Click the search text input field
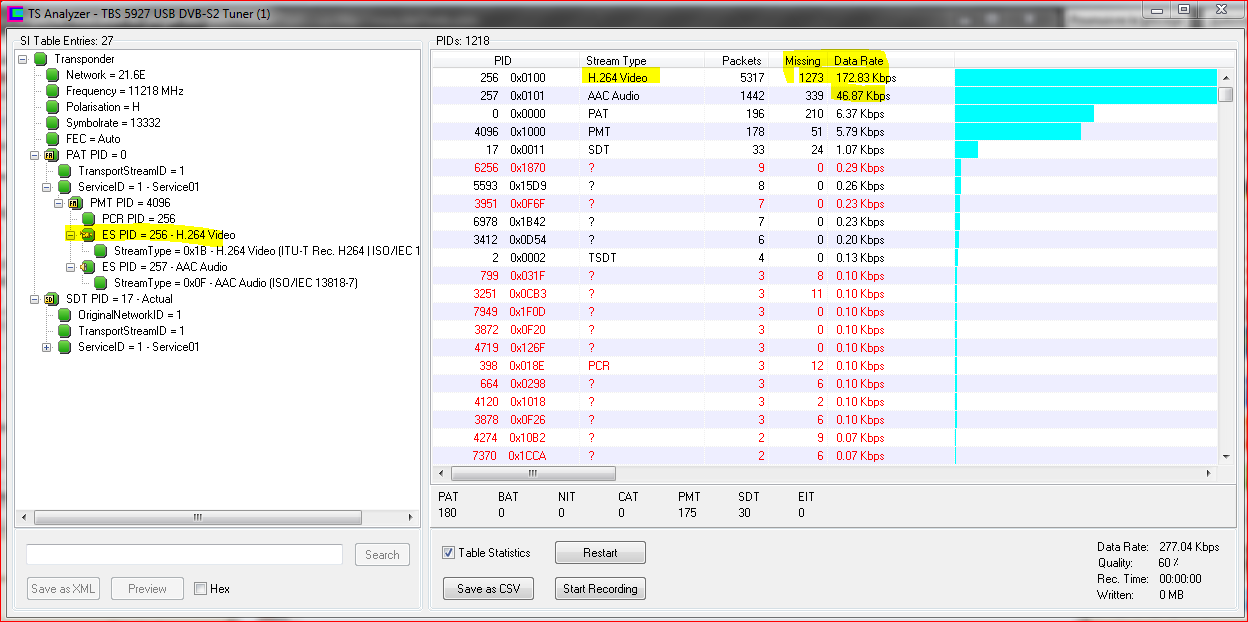The image size is (1248, 622). pyautogui.click(x=184, y=555)
